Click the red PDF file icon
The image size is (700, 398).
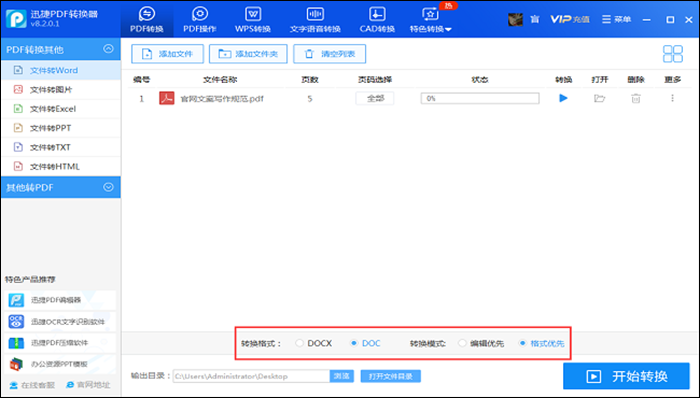pos(167,98)
